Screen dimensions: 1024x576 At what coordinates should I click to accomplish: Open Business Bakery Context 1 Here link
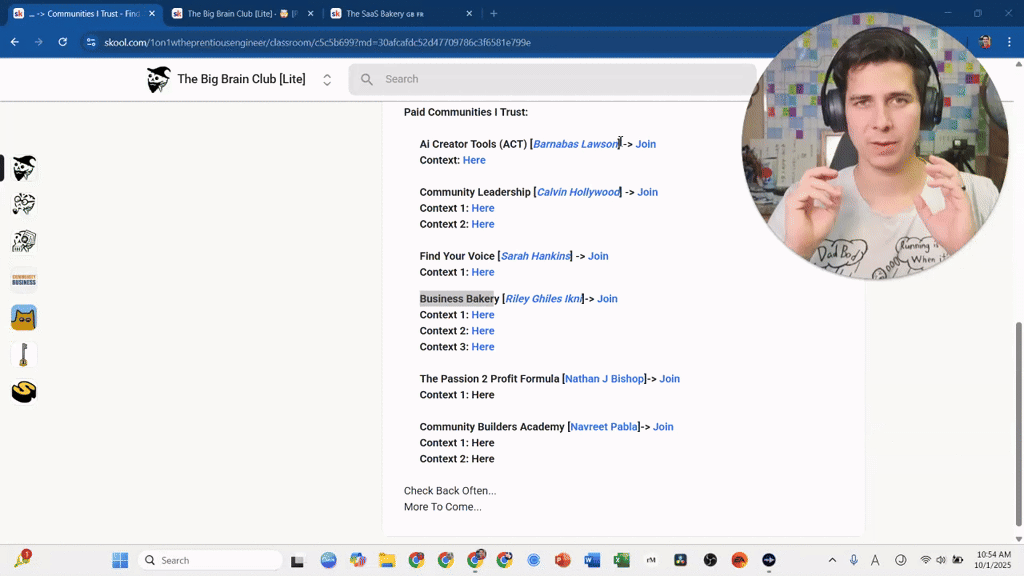[483, 315]
